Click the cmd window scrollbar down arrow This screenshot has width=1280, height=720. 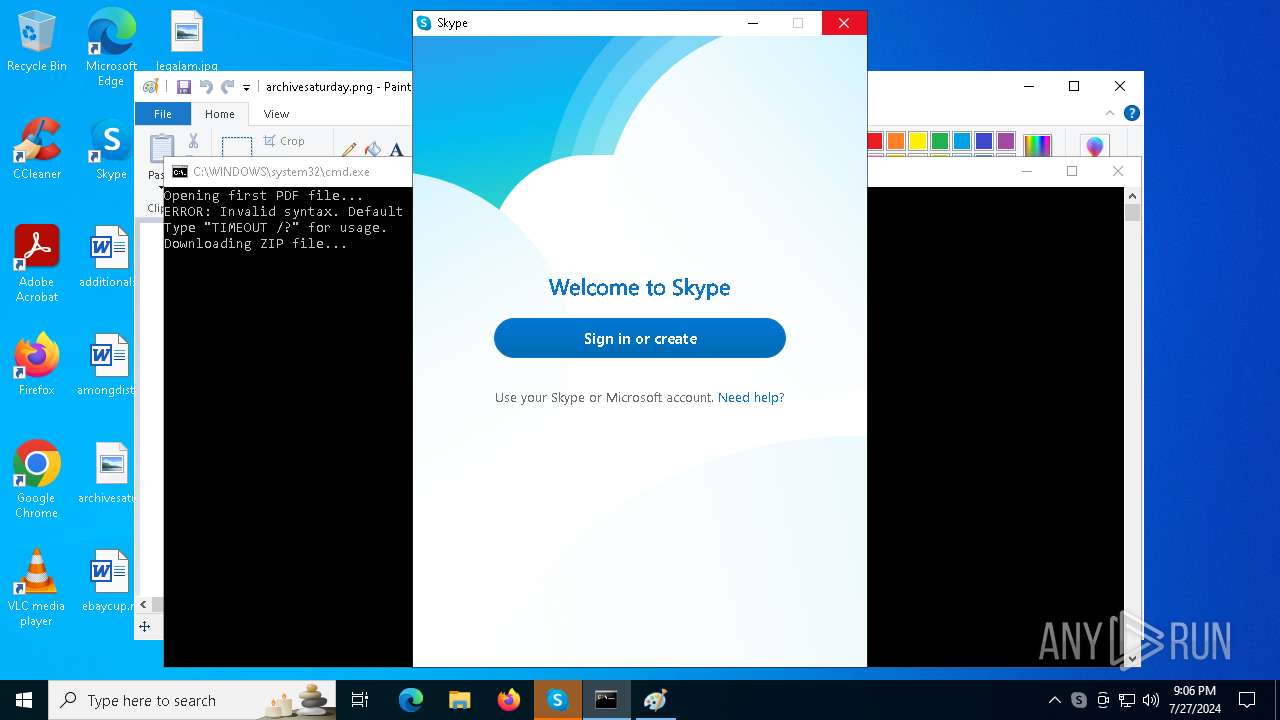point(1132,658)
